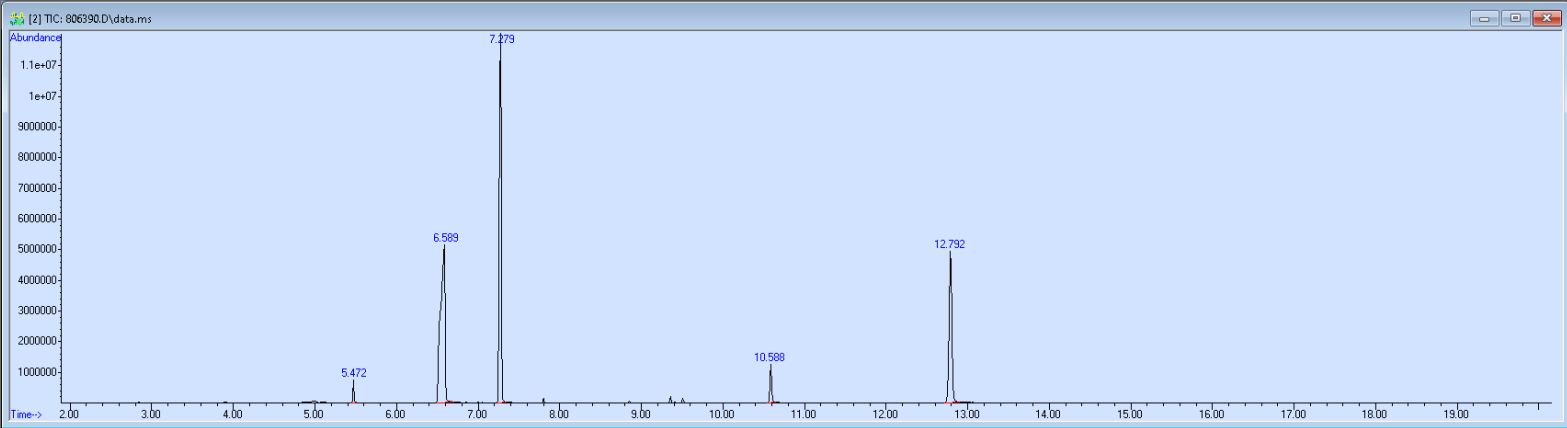Viewport: 1567px width, 428px height.
Task: Select the peak labeled 12.792
Action: 950,244
